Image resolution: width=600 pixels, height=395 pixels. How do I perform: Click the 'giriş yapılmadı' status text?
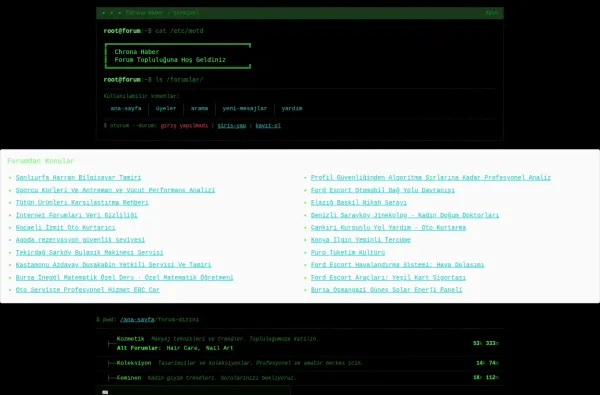[184, 126]
